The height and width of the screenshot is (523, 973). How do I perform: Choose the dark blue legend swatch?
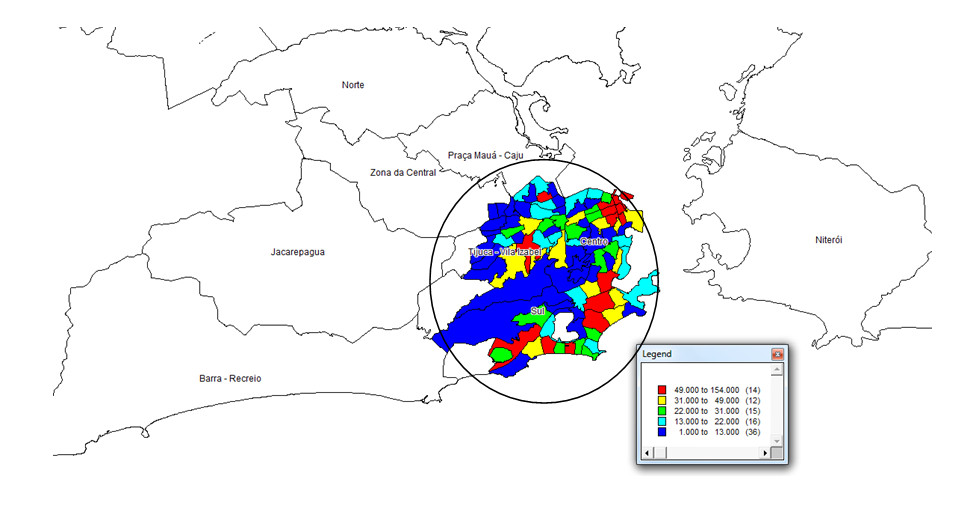[x=661, y=433]
